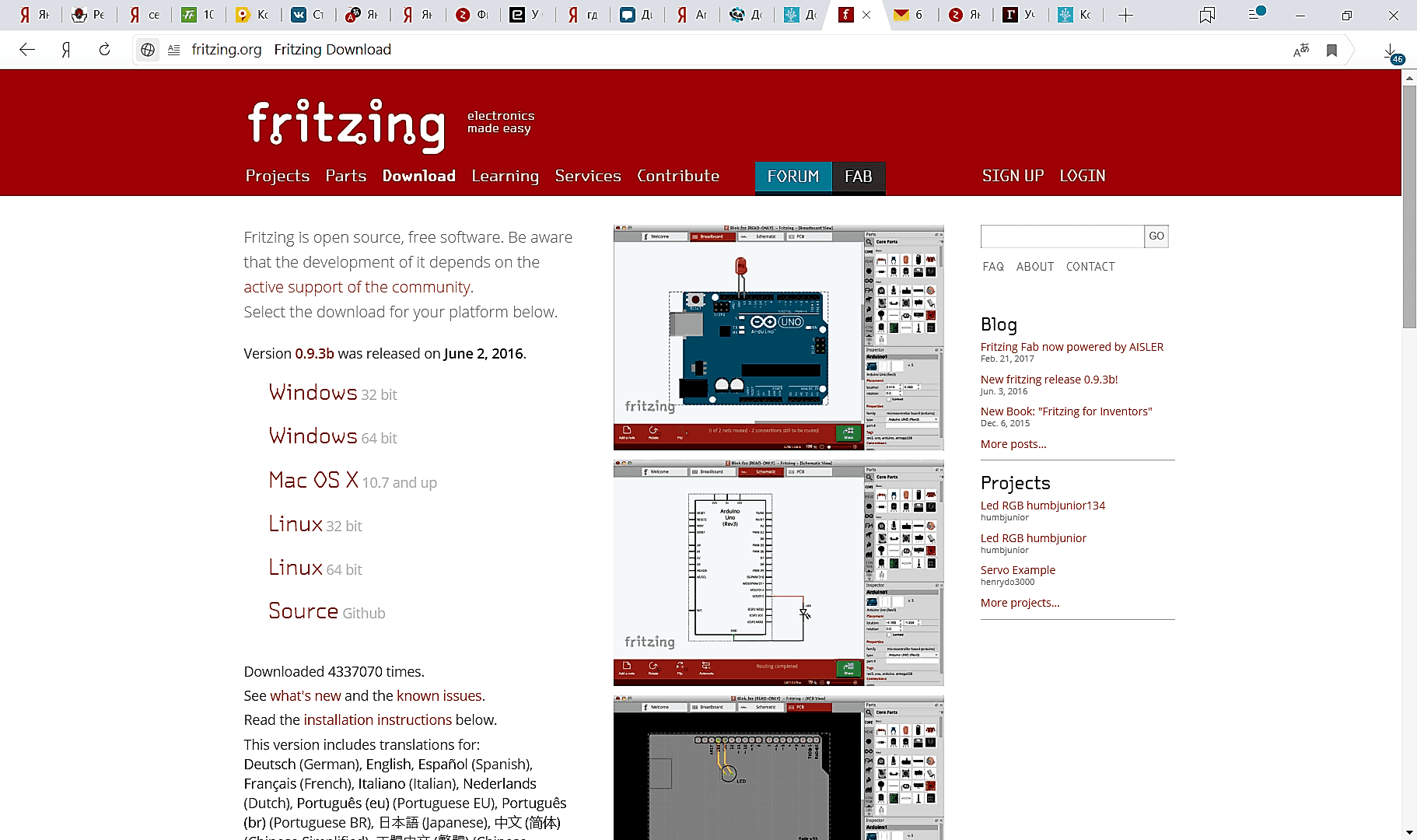
Task: Open the FORUM tab
Action: coord(792,177)
